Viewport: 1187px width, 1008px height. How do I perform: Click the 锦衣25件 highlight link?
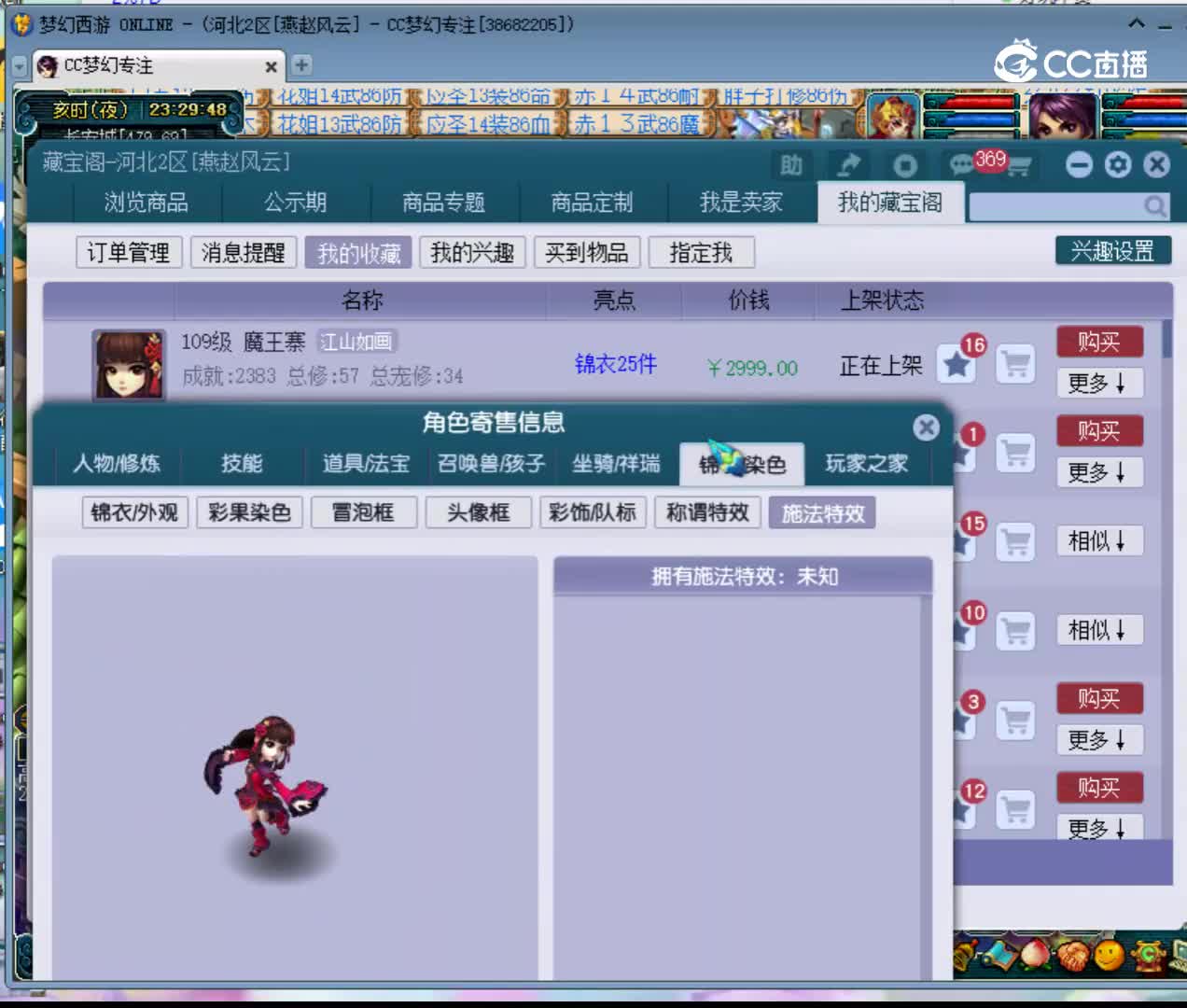[x=616, y=364]
